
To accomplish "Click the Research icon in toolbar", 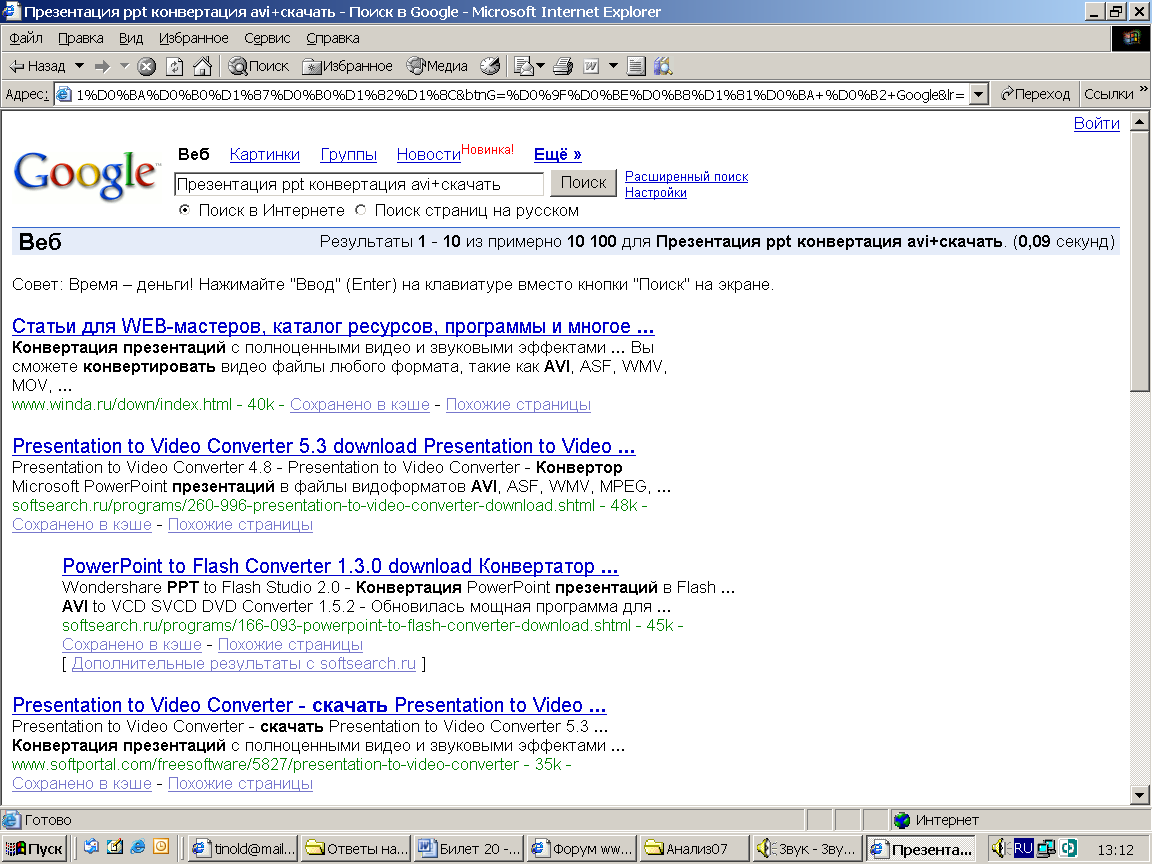I will tap(663, 67).
